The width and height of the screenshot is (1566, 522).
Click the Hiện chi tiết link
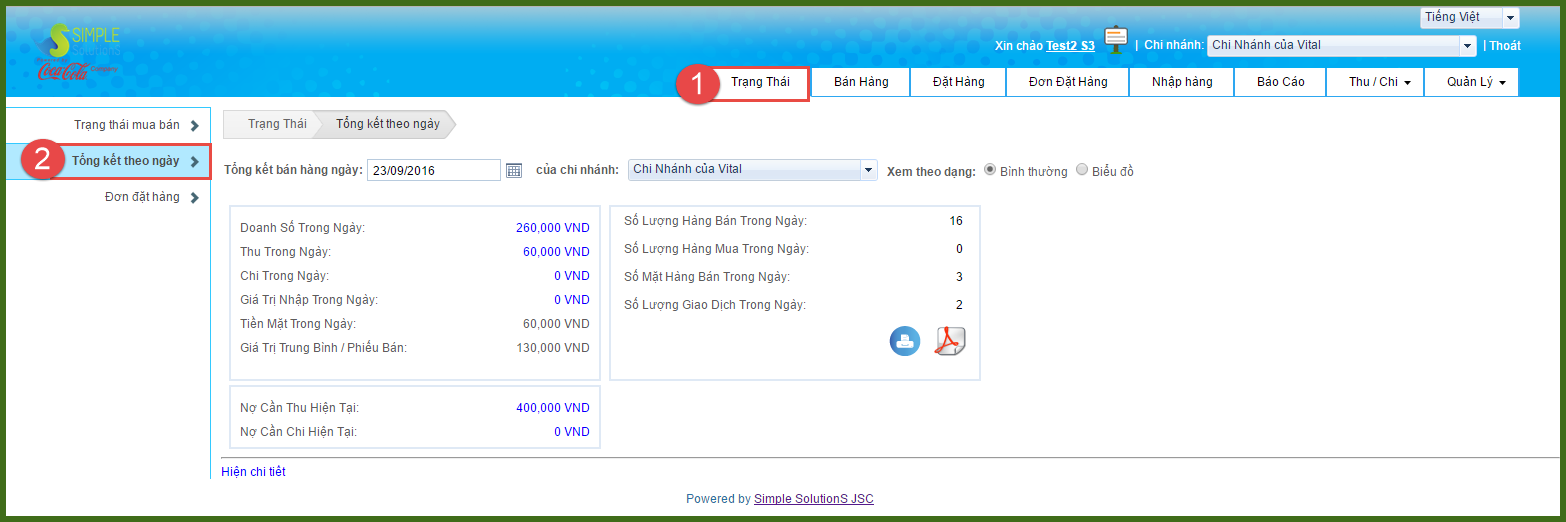(253, 472)
